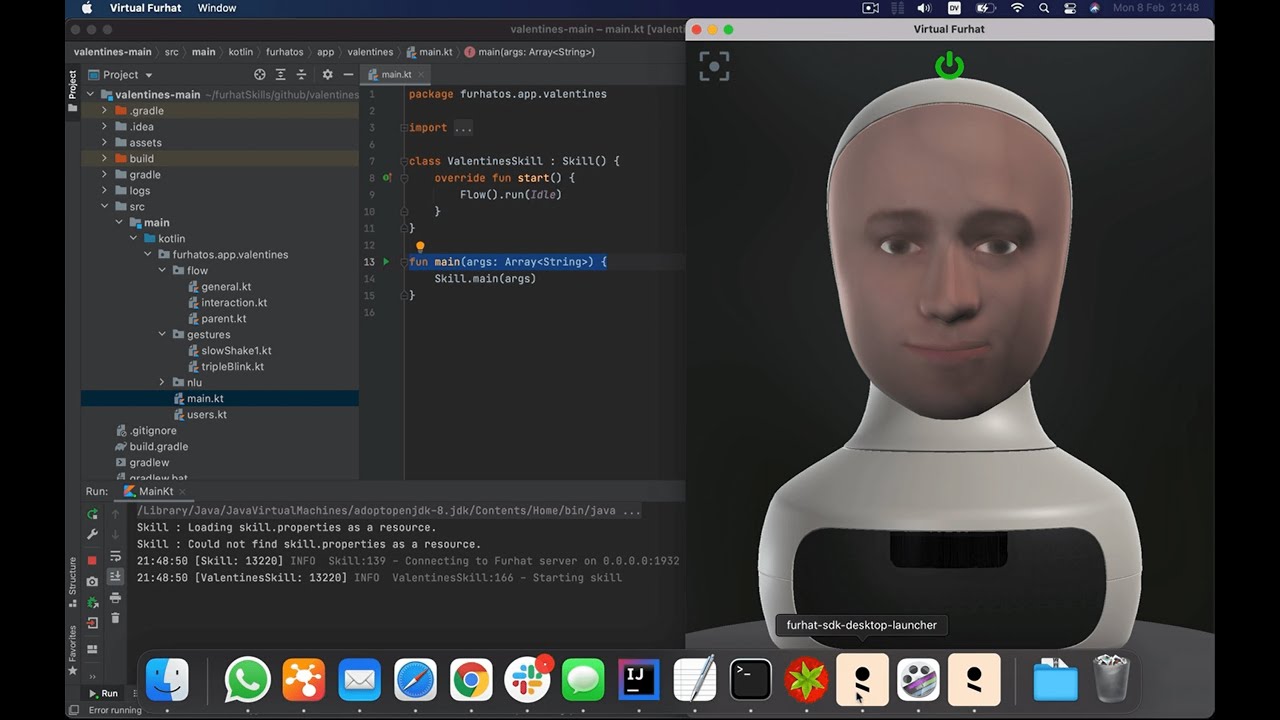Restore layout icon in Run panel
The width and height of the screenshot is (1280, 720).
pos(92,649)
